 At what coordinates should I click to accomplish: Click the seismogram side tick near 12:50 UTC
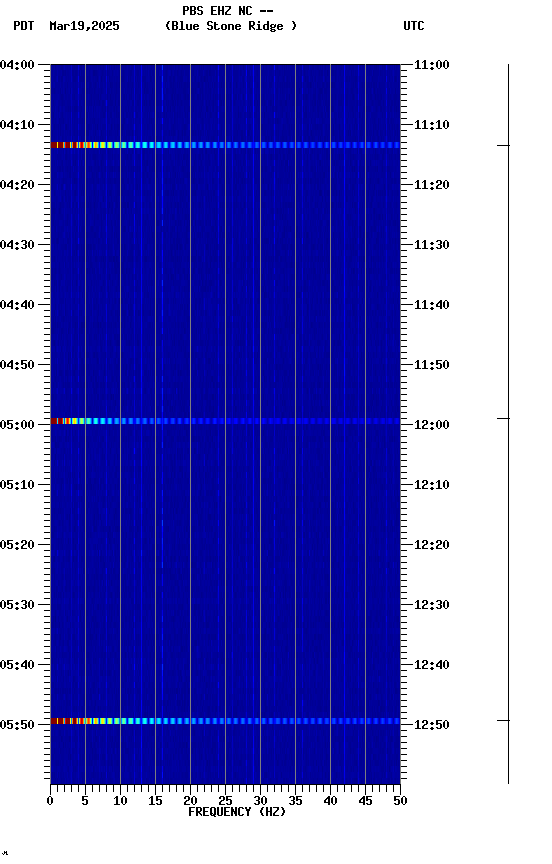click(x=503, y=720)
